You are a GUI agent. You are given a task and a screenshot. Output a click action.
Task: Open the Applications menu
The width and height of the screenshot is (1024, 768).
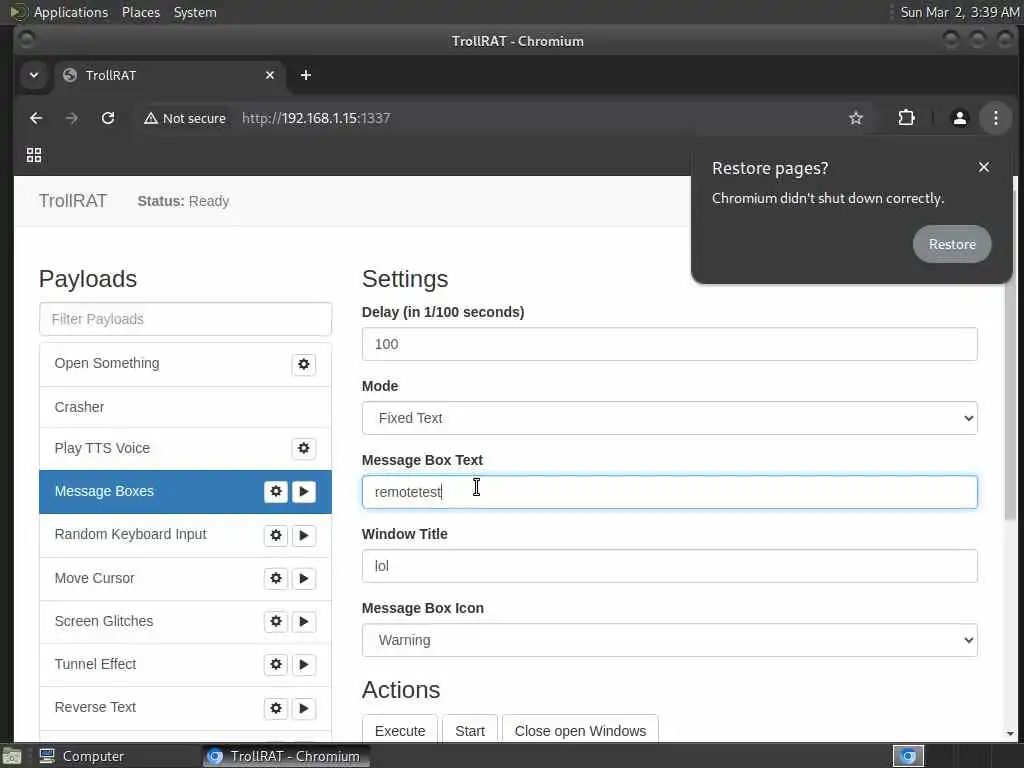pos(71,12)
